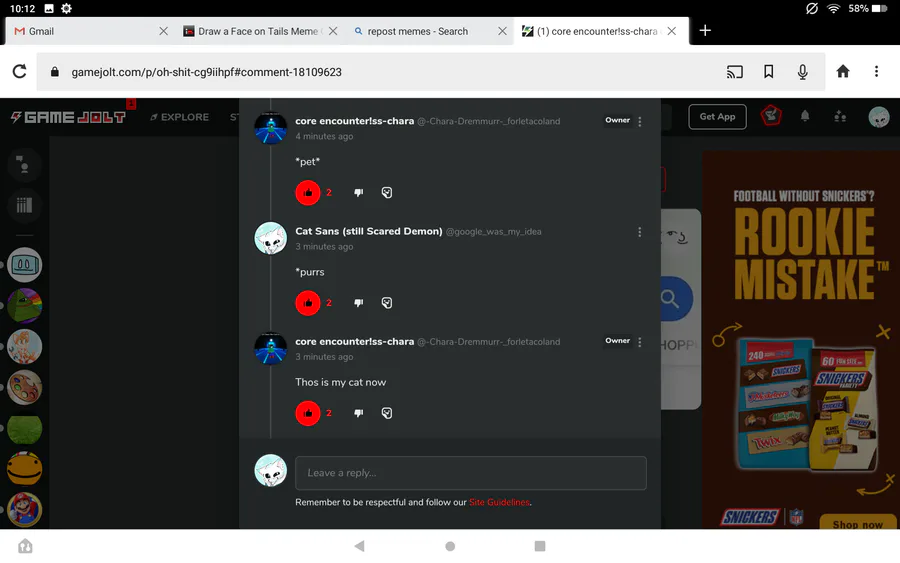Open the friends list icon in header

click(x=840, y=117)
